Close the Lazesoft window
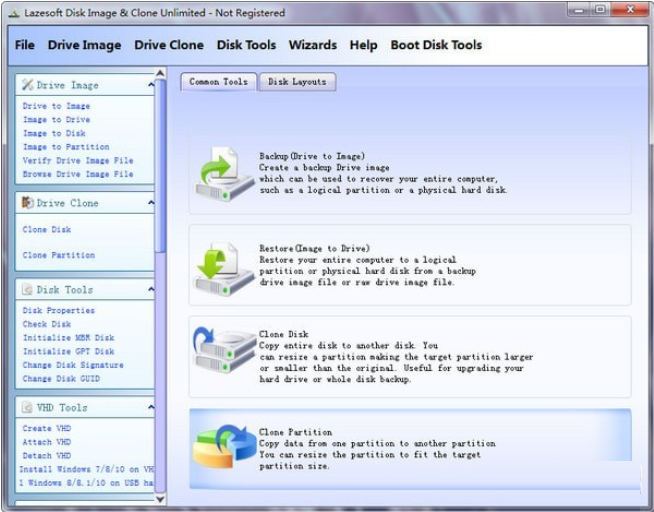654x512 pixels. [630, 10]
